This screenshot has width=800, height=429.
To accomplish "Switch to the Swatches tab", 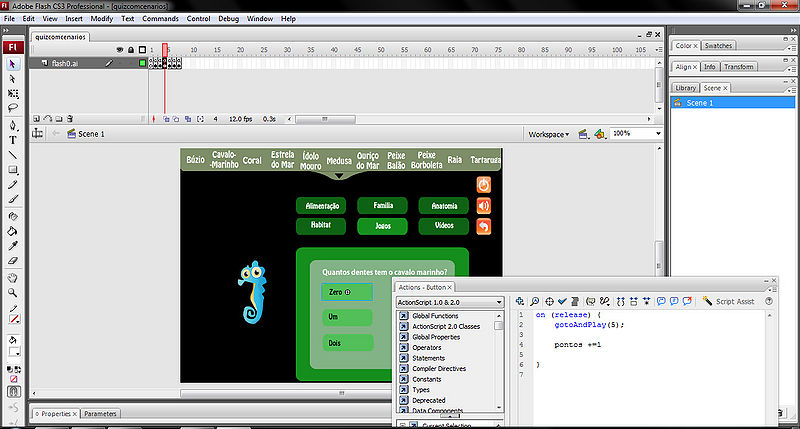I will (x=717, y=45).
